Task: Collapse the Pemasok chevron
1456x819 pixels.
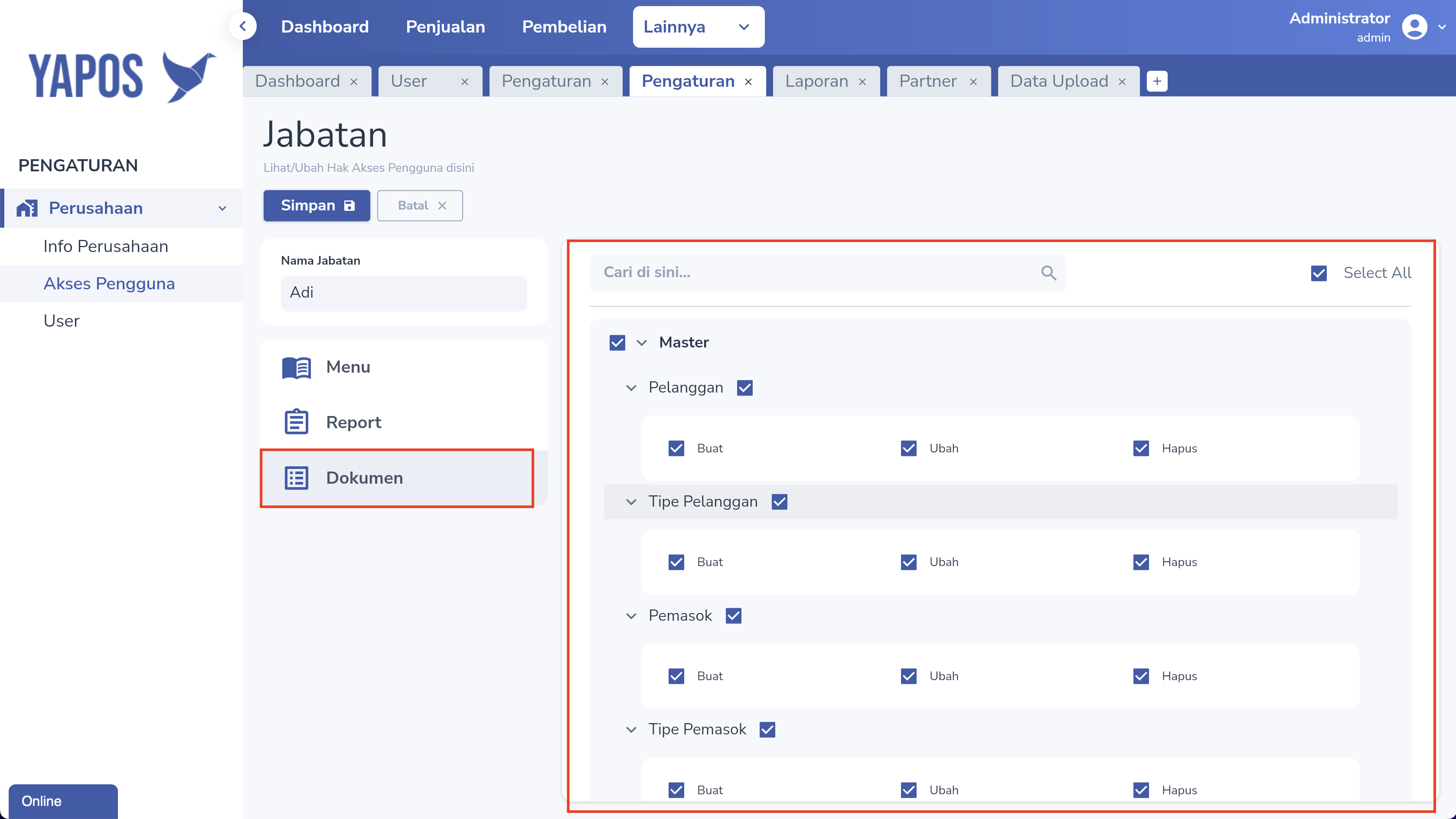Action: tap(631, 616)
